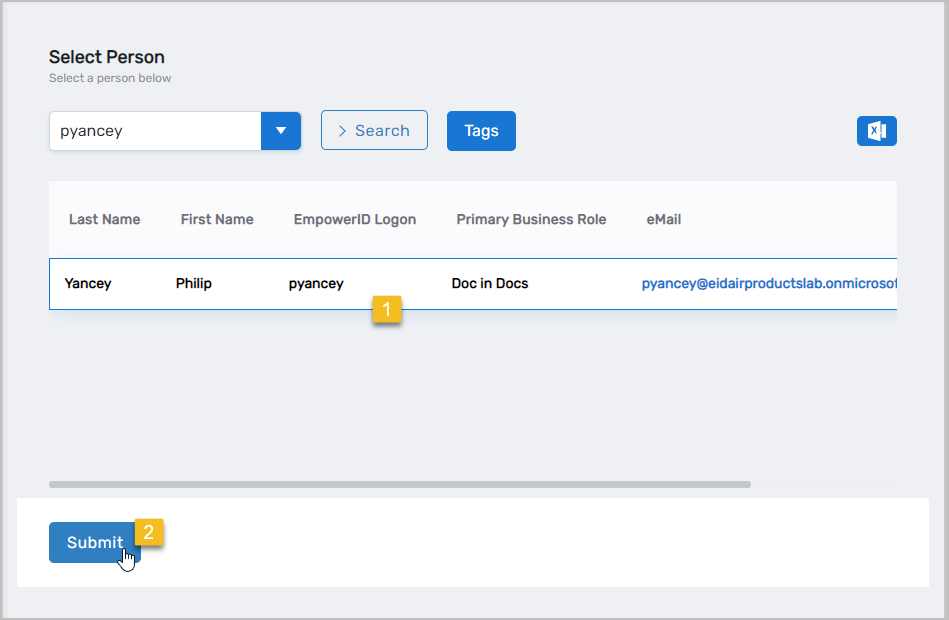
Task: Sort by eMail column header
Action: tap(664, 219)
